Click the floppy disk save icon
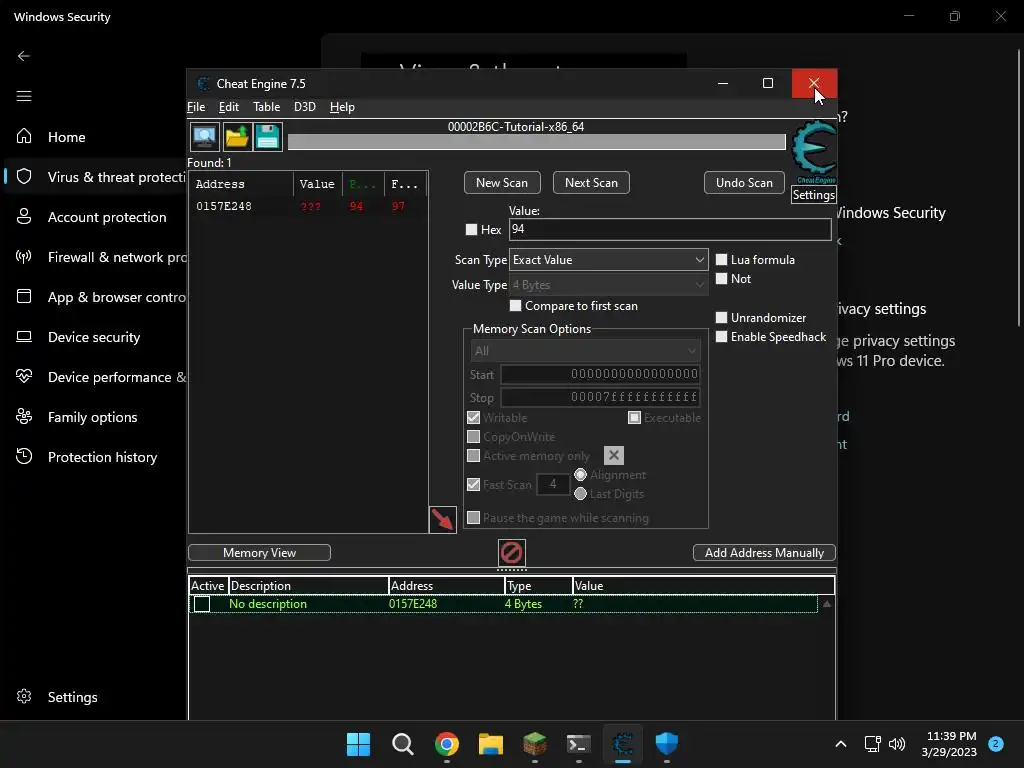This screenshot has height=768, width=1024. point(268,137)
